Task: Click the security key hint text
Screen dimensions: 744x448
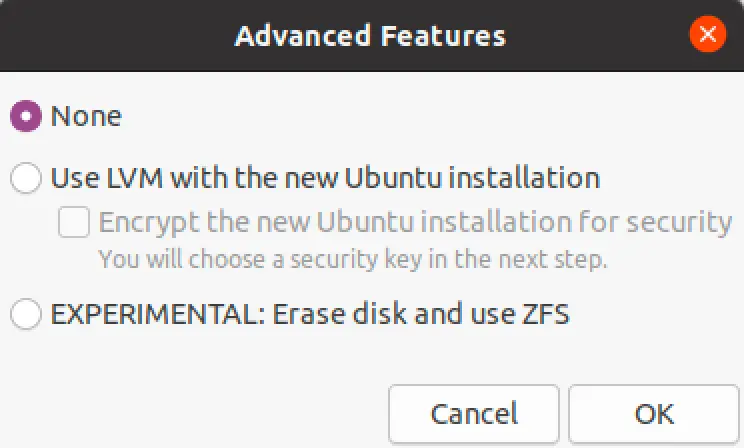Action: 353,259
